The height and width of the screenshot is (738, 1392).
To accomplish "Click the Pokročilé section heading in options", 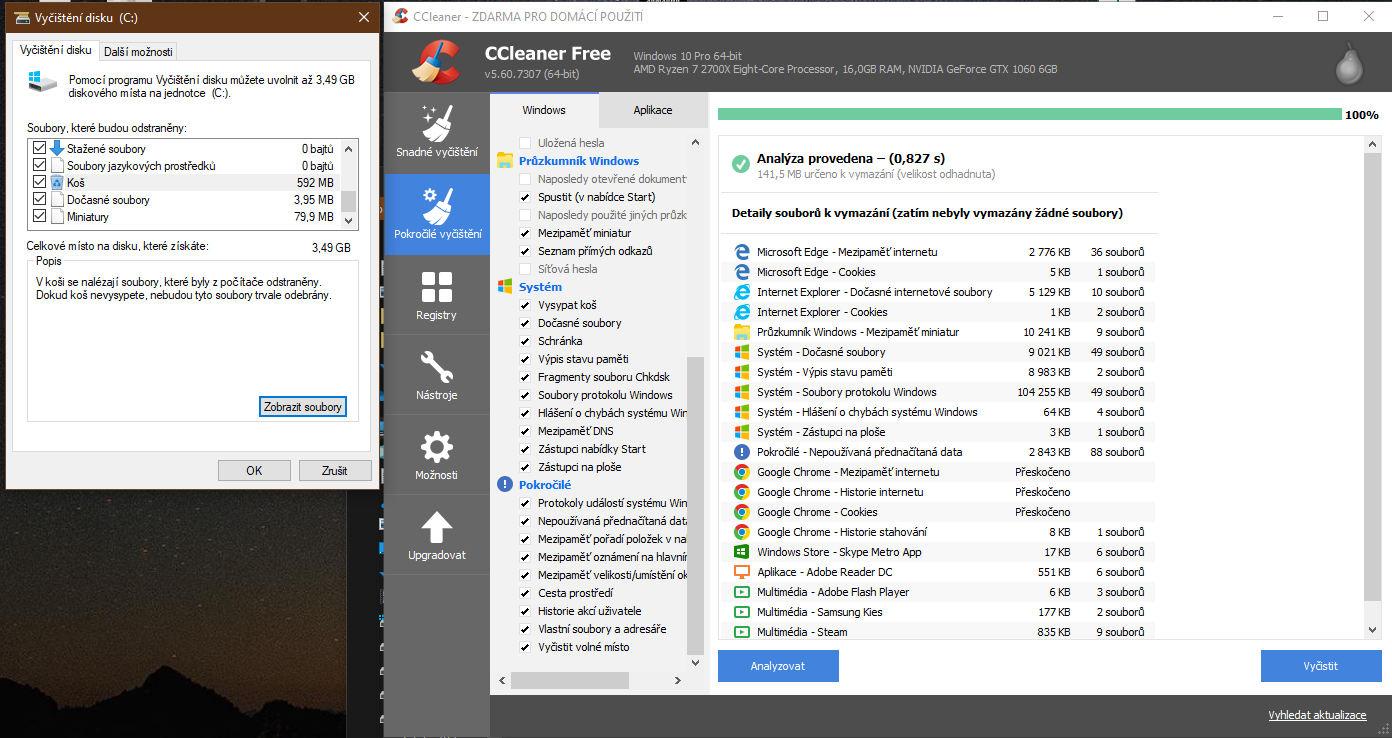I will coord(545,485).
